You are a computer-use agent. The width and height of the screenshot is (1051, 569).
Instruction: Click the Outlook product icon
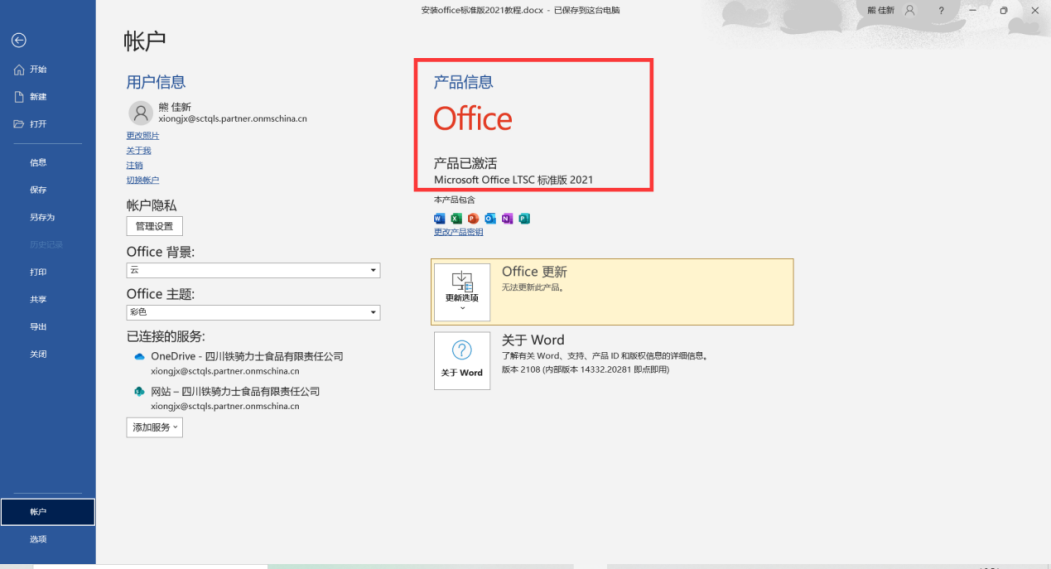tap(491, 218)
